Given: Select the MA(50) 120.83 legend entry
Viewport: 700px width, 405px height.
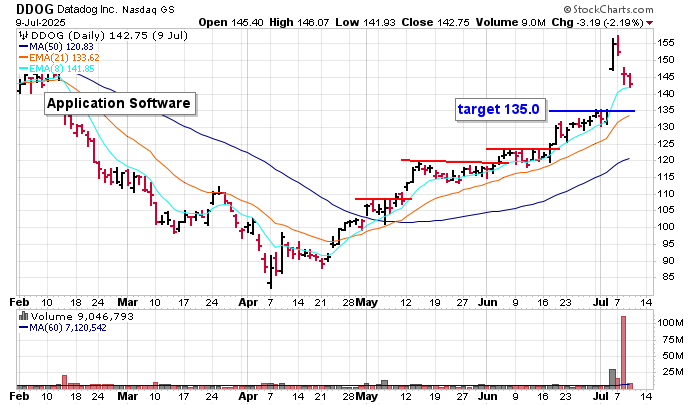Looking at the screenshot, I should pos(56,47).
